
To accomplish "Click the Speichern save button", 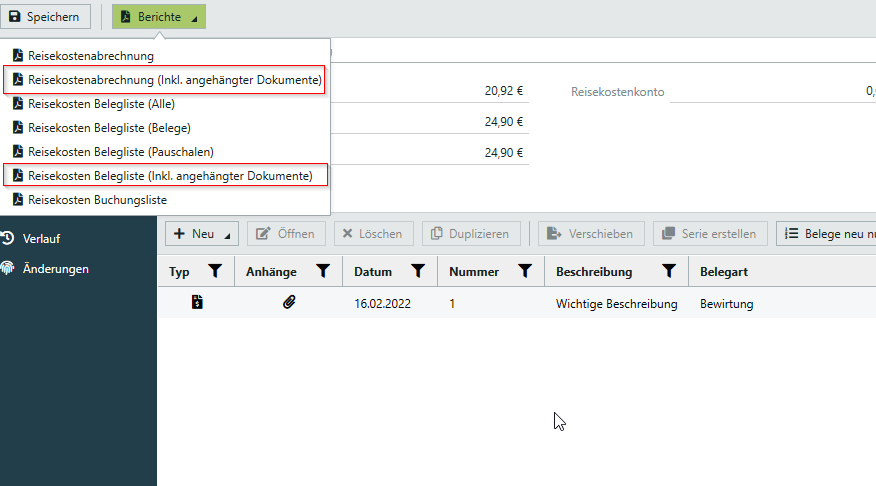I will (46, 17).
